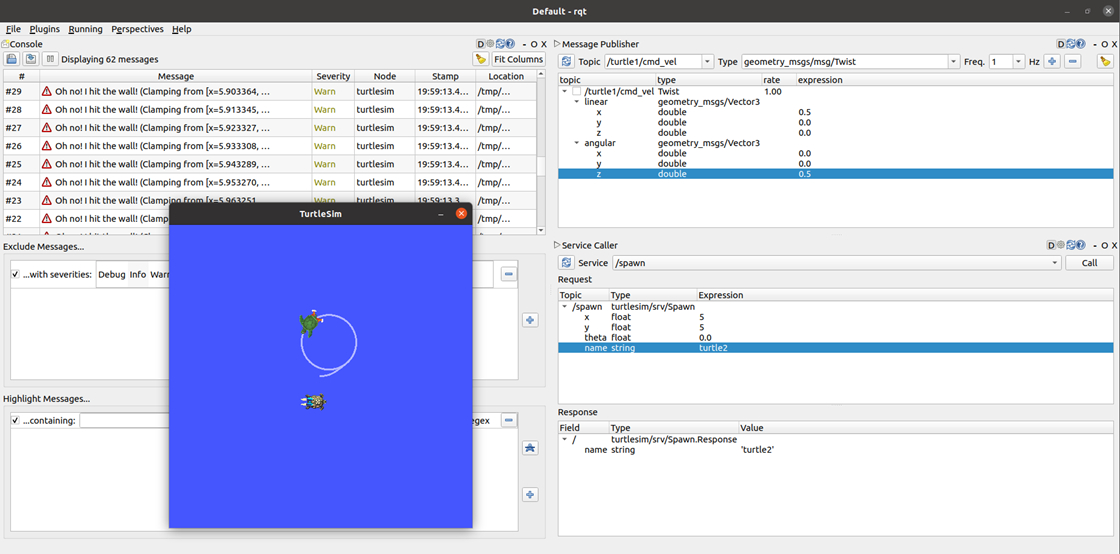Add a new exclude filter with the plus icon
This screenshot has height=554, width=1120.
pos(530,320)
